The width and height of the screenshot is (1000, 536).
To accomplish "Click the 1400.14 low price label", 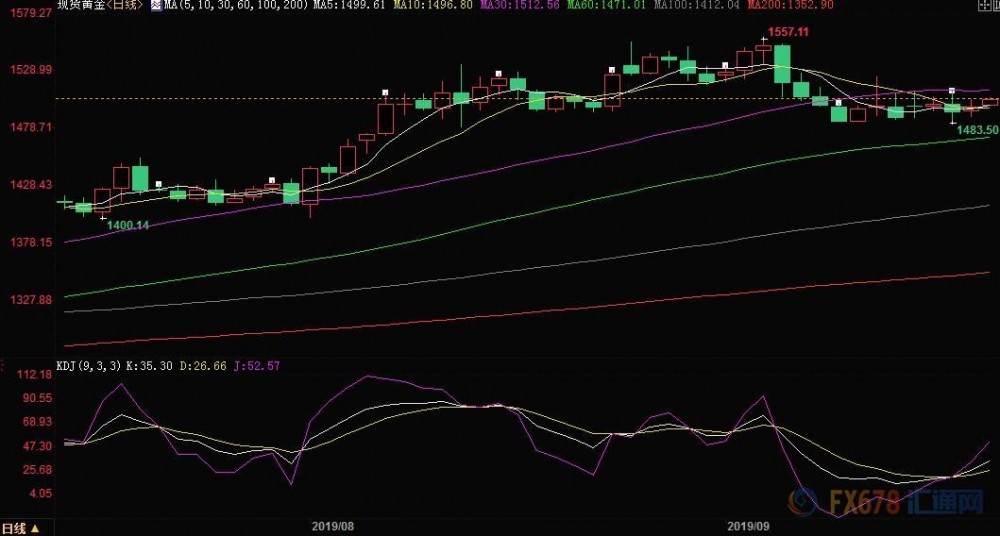I will tap(128, 225).
